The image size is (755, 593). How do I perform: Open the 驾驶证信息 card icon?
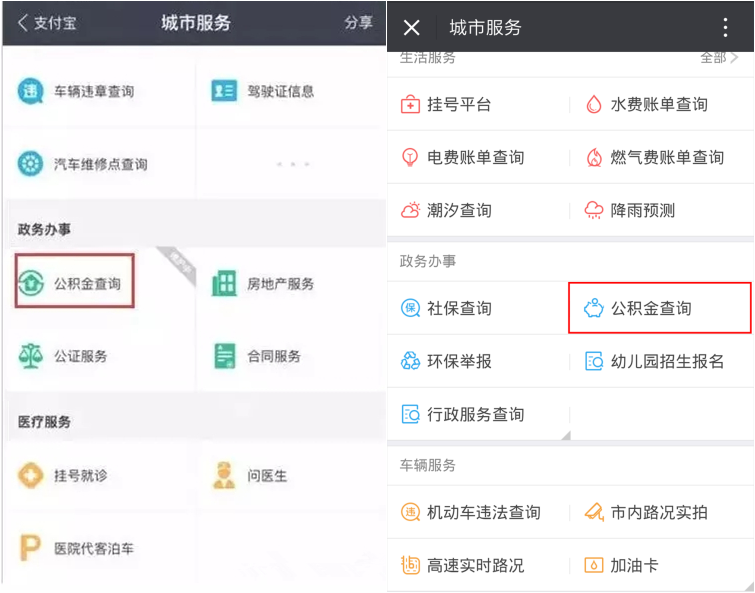click(x=224, y=91)
